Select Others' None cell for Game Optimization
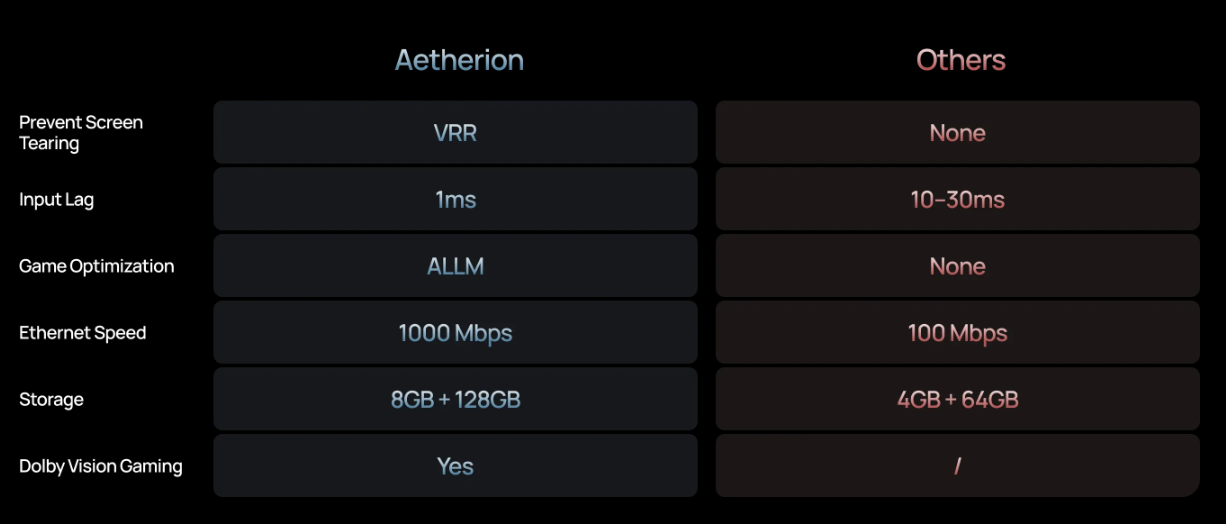Image resolution: width=1226 pixels, height=524 pixels. (957, 266)
